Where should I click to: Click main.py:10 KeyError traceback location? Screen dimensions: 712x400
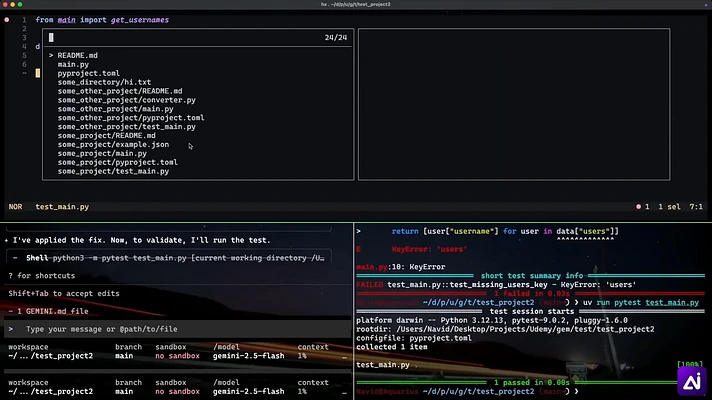(400, 267)
